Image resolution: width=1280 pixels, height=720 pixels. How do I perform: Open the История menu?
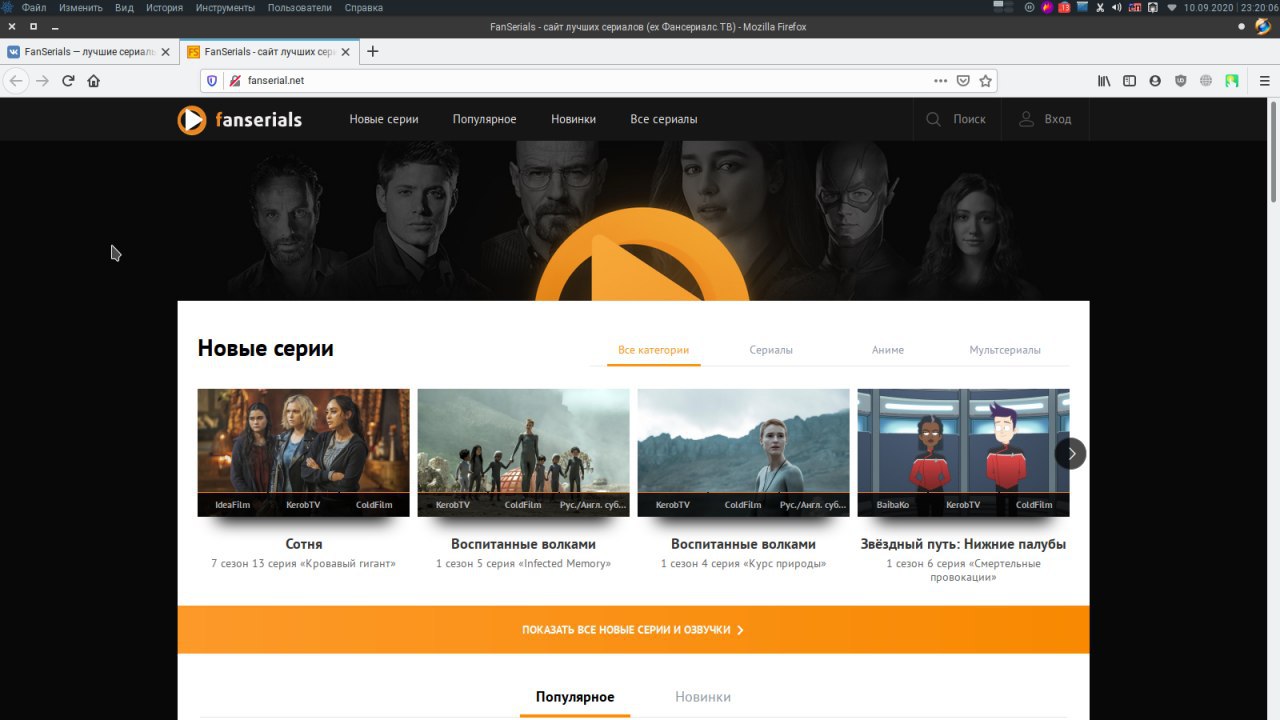(x=164, y=7)
